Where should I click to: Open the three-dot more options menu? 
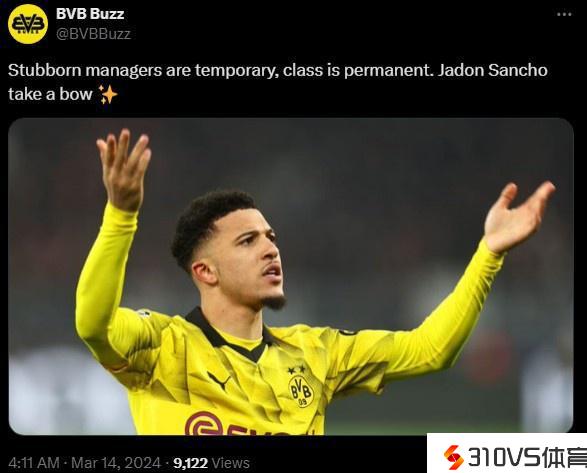pyautogui.click(x=564, y=14)
